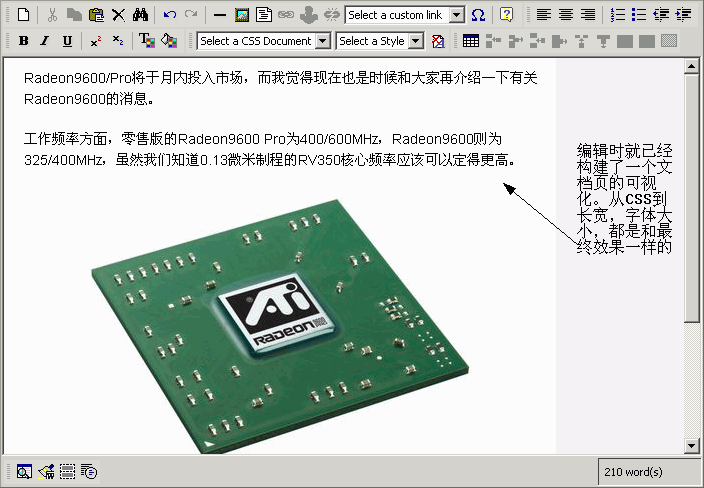Toggle subscript formatting
704x488 pixels.
pos(118,41)
